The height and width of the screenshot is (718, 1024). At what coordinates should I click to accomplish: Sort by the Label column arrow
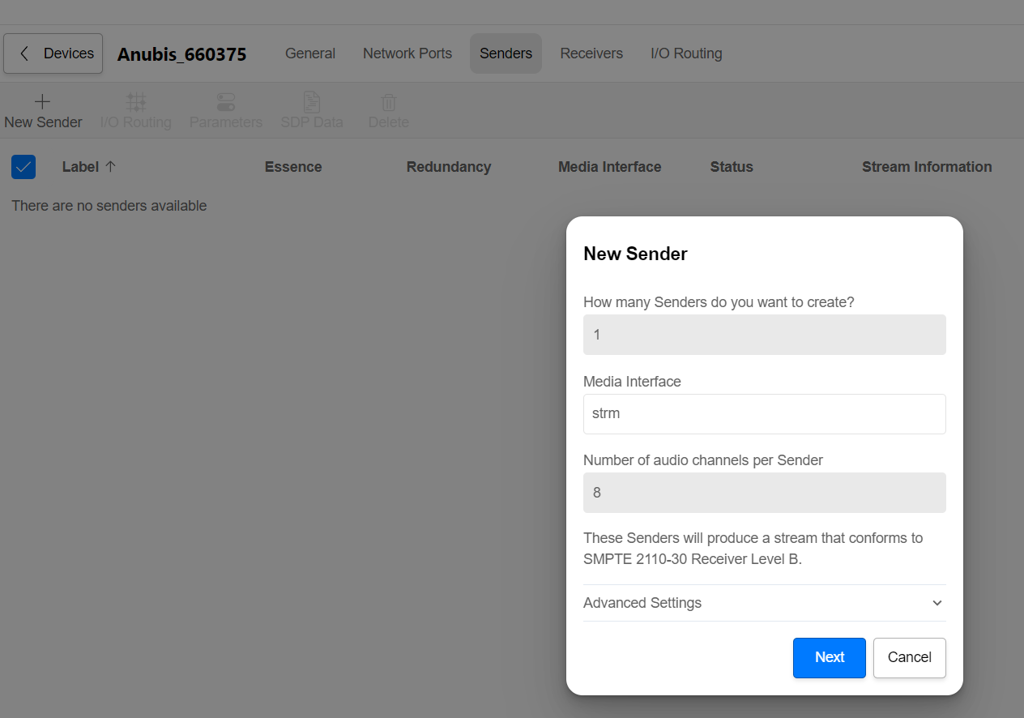tap(110, 167)
